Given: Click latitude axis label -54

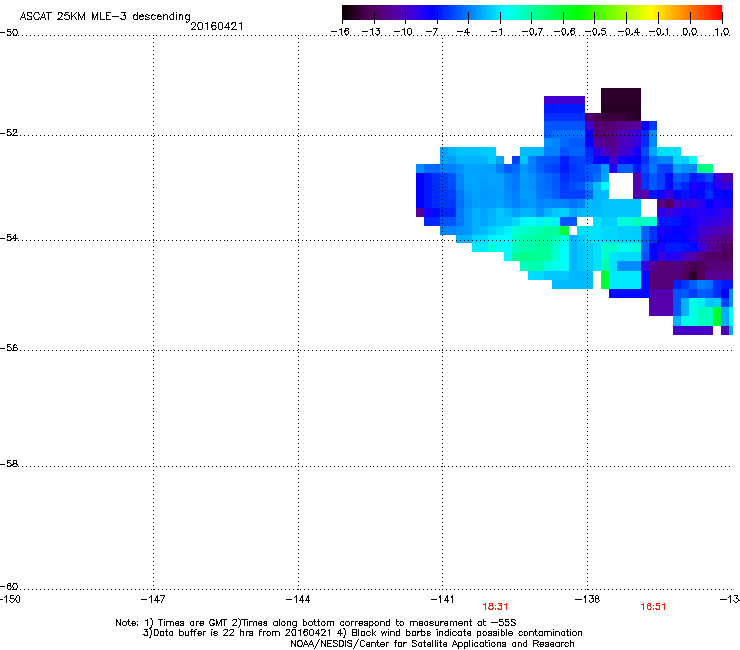Looking at the screenshot, I should pos(9,237).
